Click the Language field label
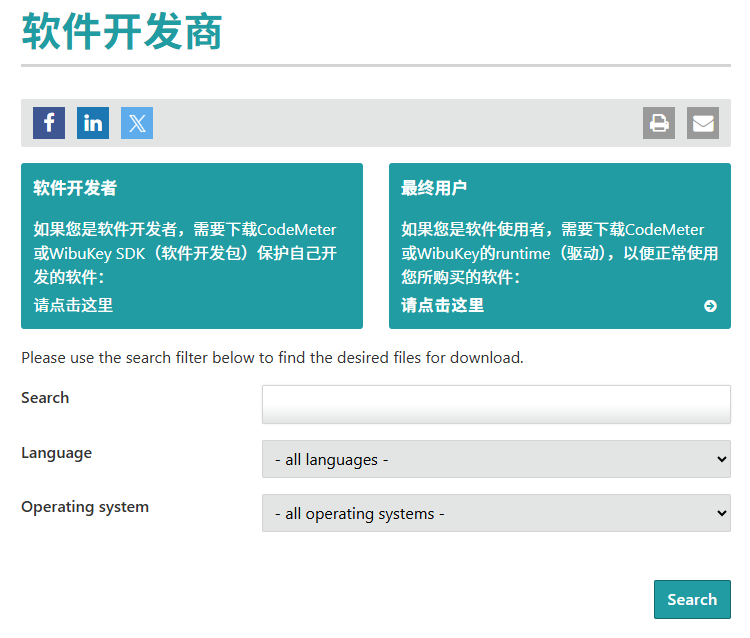750x638 pixels. point(56,453)
